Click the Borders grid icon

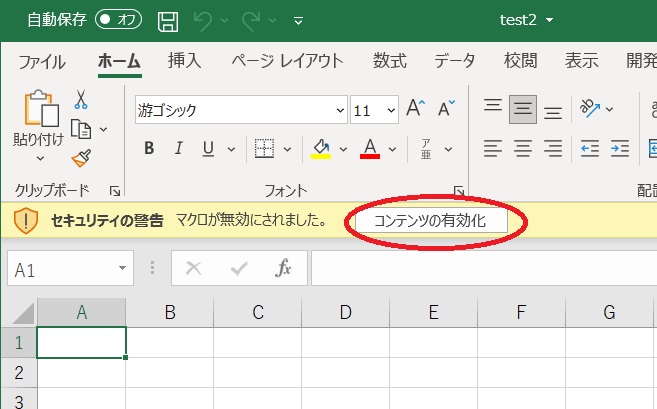pos(264,149)
